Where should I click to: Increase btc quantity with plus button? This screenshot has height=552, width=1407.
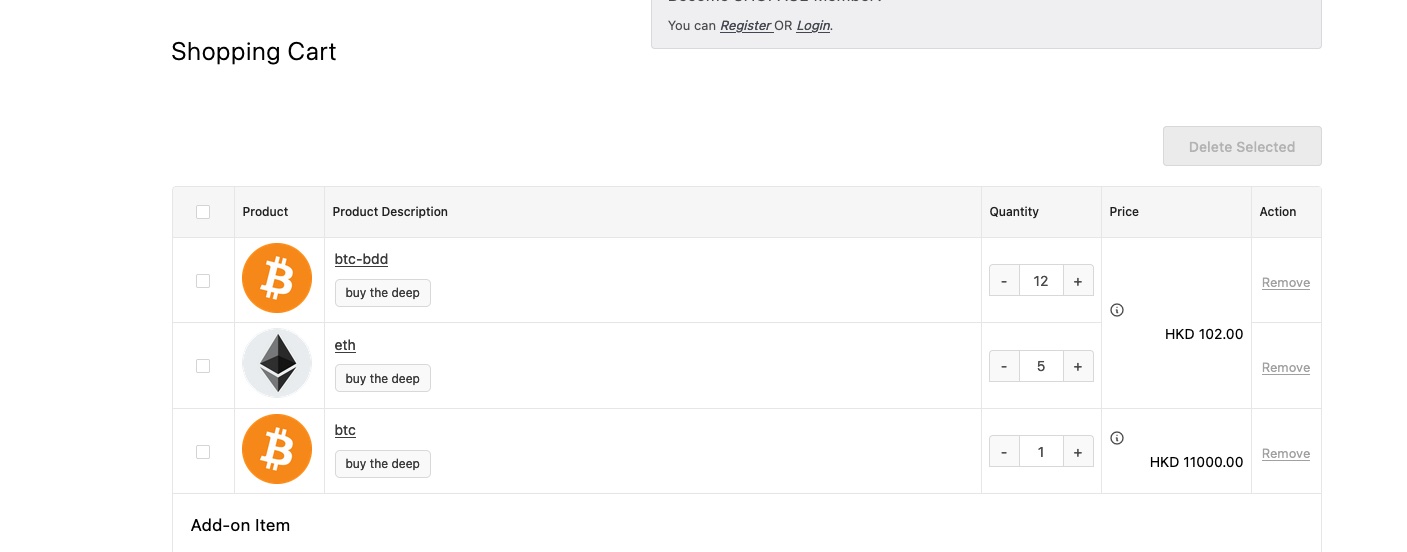(x=1077, y=452)
